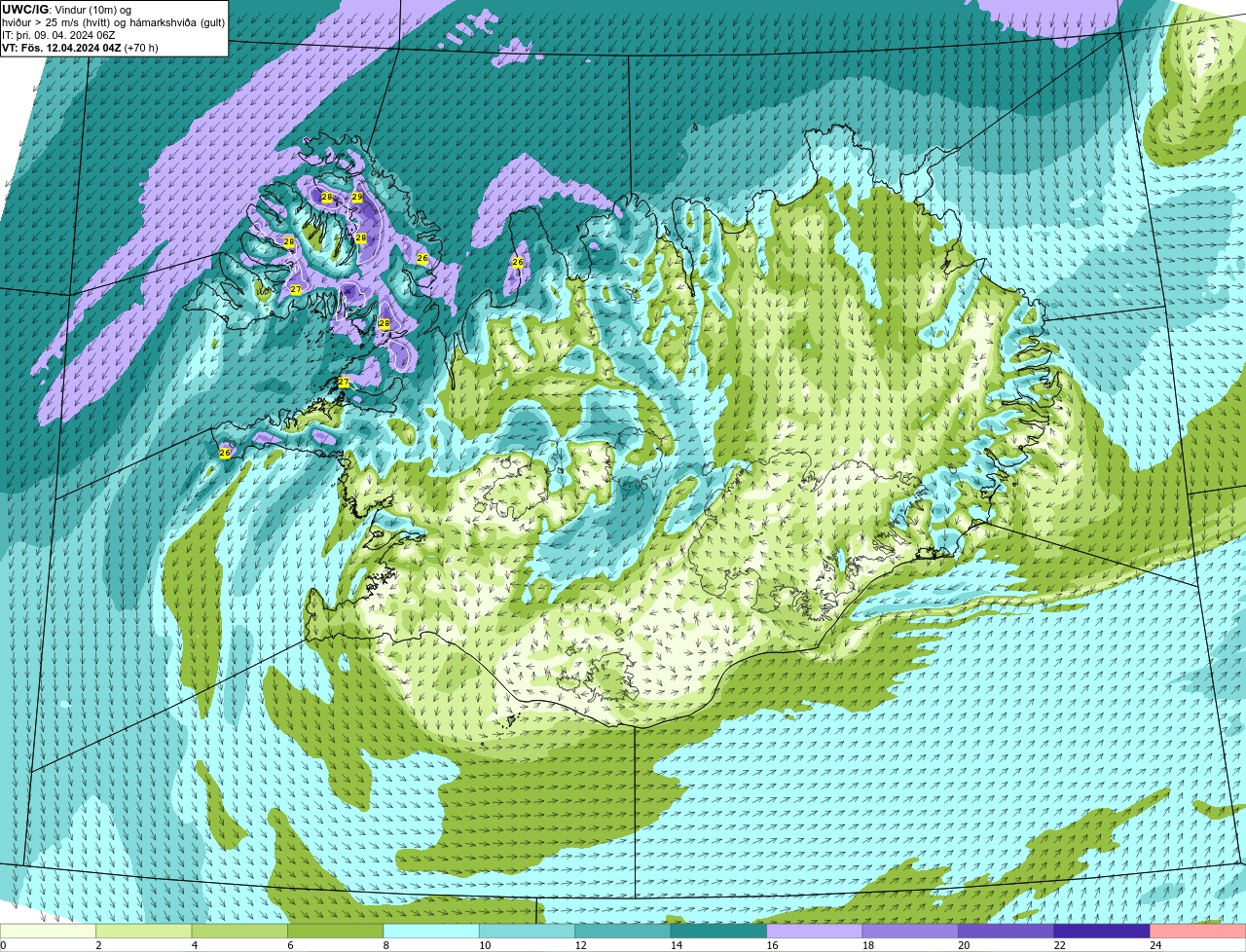Select the 20–22 m/s violet legend swatch
The image size is (1246, 952).
click(x=1007, y=931)
